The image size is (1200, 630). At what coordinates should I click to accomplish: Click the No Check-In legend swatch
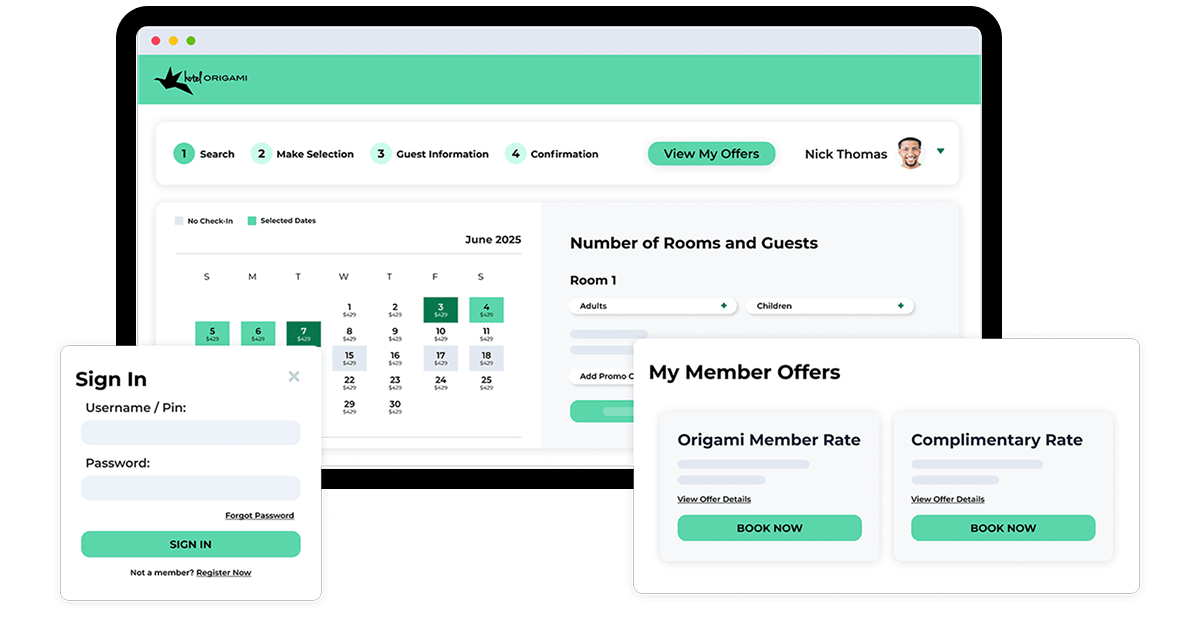point(179,221)
